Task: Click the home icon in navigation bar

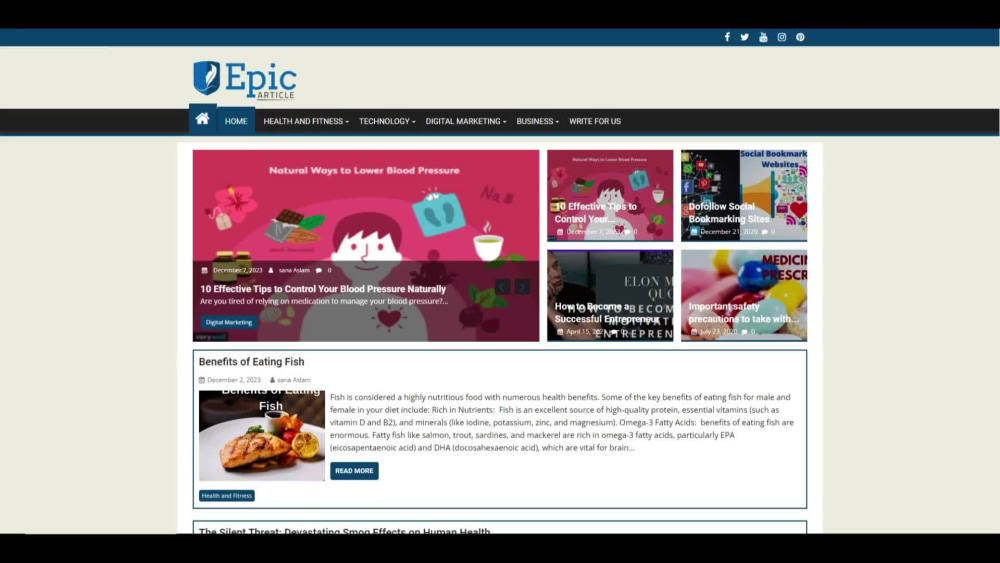Action: tap(203, 119)
